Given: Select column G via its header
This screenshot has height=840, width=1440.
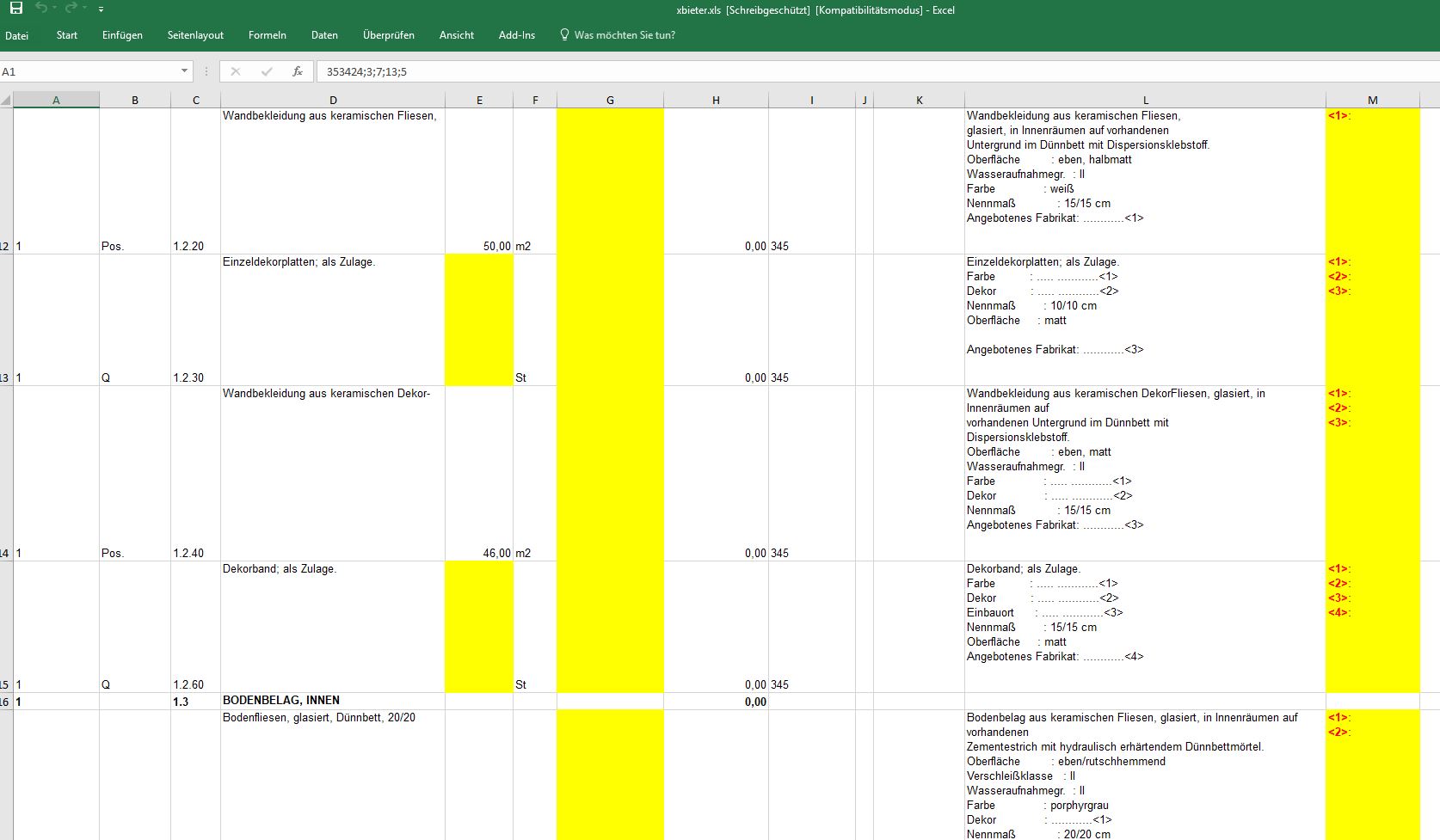Looking at the screenshot, I should [610, 101].
